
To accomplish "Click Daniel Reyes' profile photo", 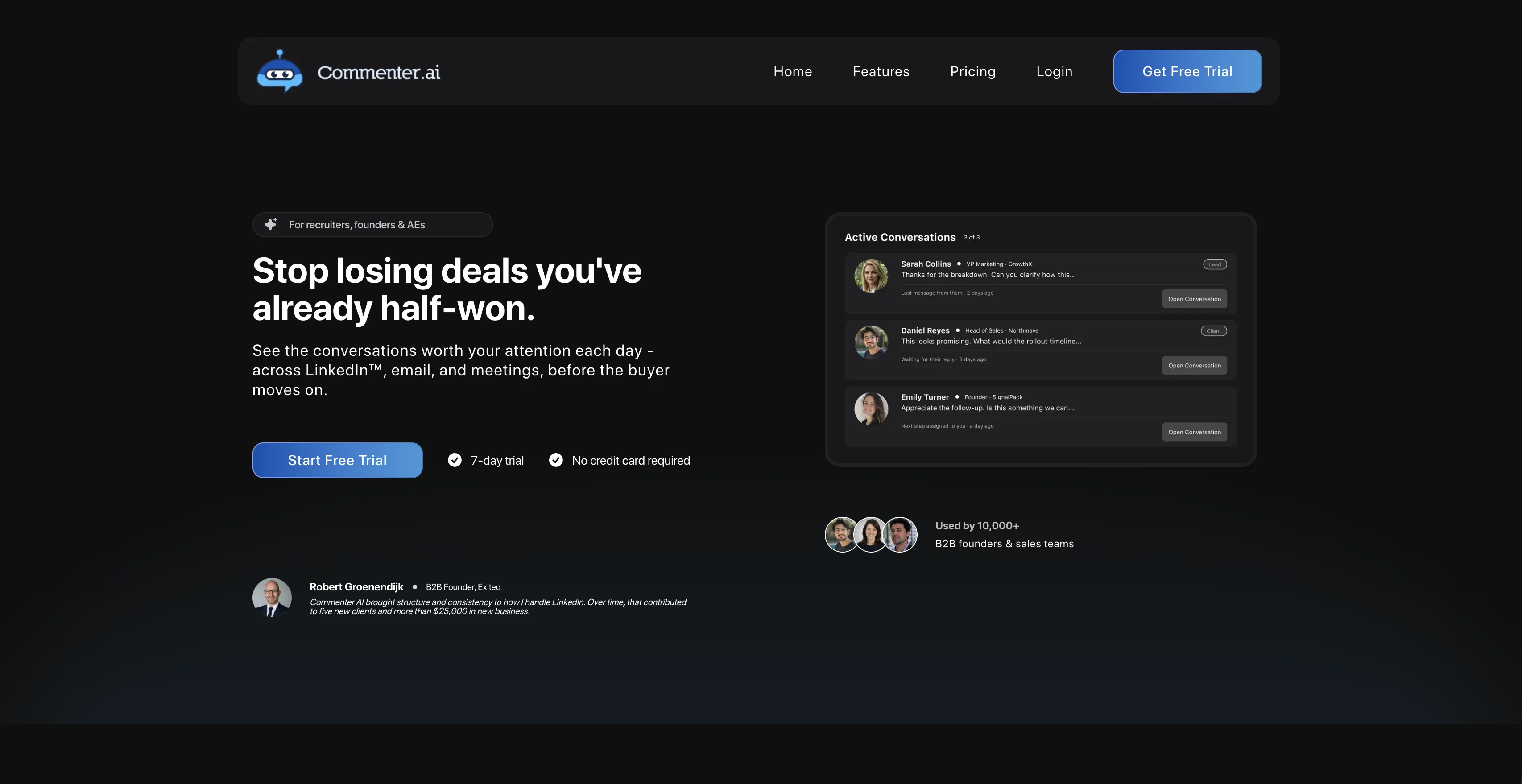I will tap(871, 342).
